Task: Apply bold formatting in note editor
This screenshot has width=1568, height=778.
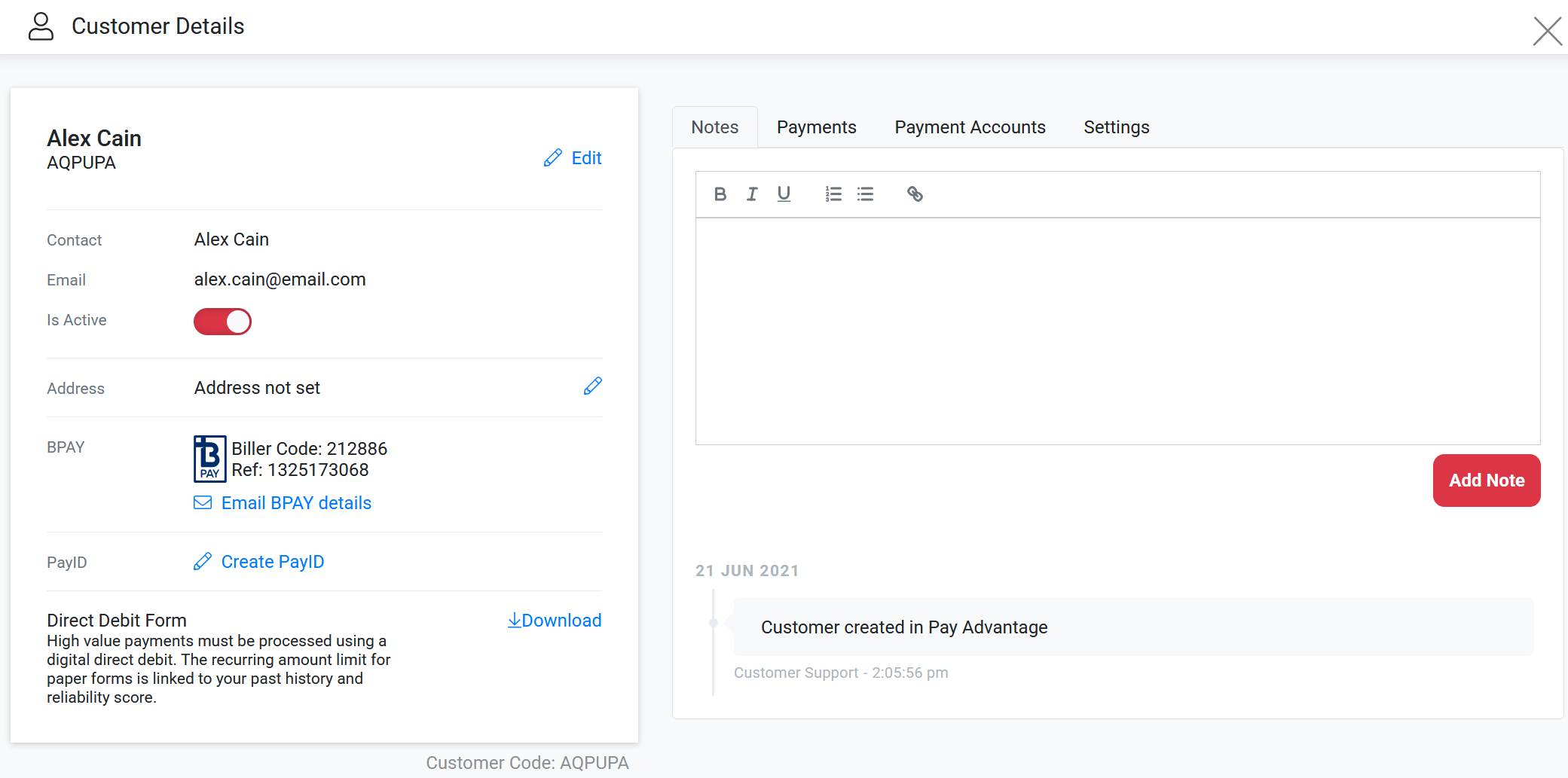Action: tap(720, 194)
